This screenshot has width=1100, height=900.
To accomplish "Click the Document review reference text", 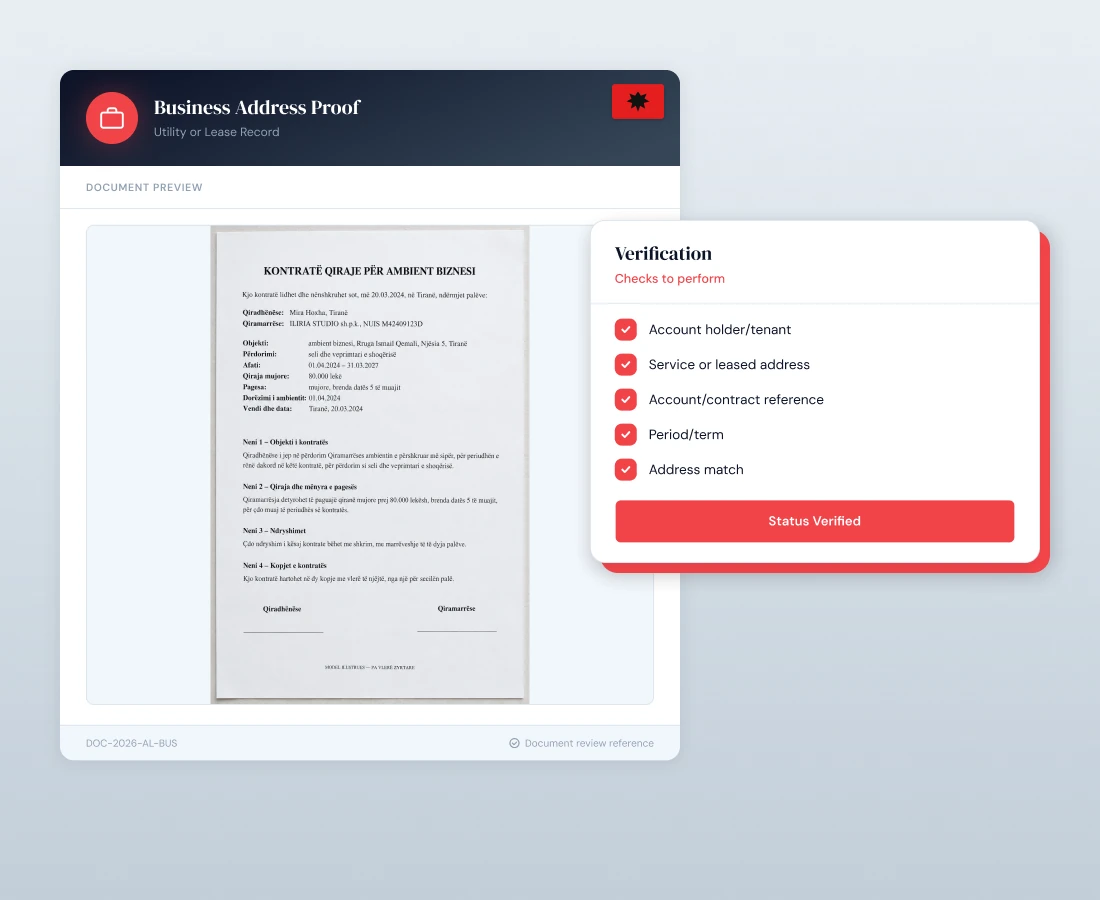I will (x=589, y=743).
